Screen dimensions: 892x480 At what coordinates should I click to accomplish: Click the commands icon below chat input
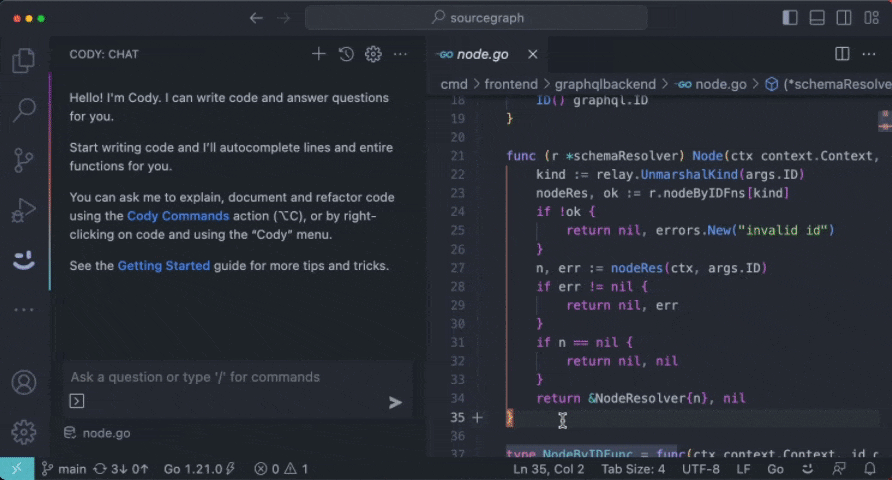click(x=77, y=401)
